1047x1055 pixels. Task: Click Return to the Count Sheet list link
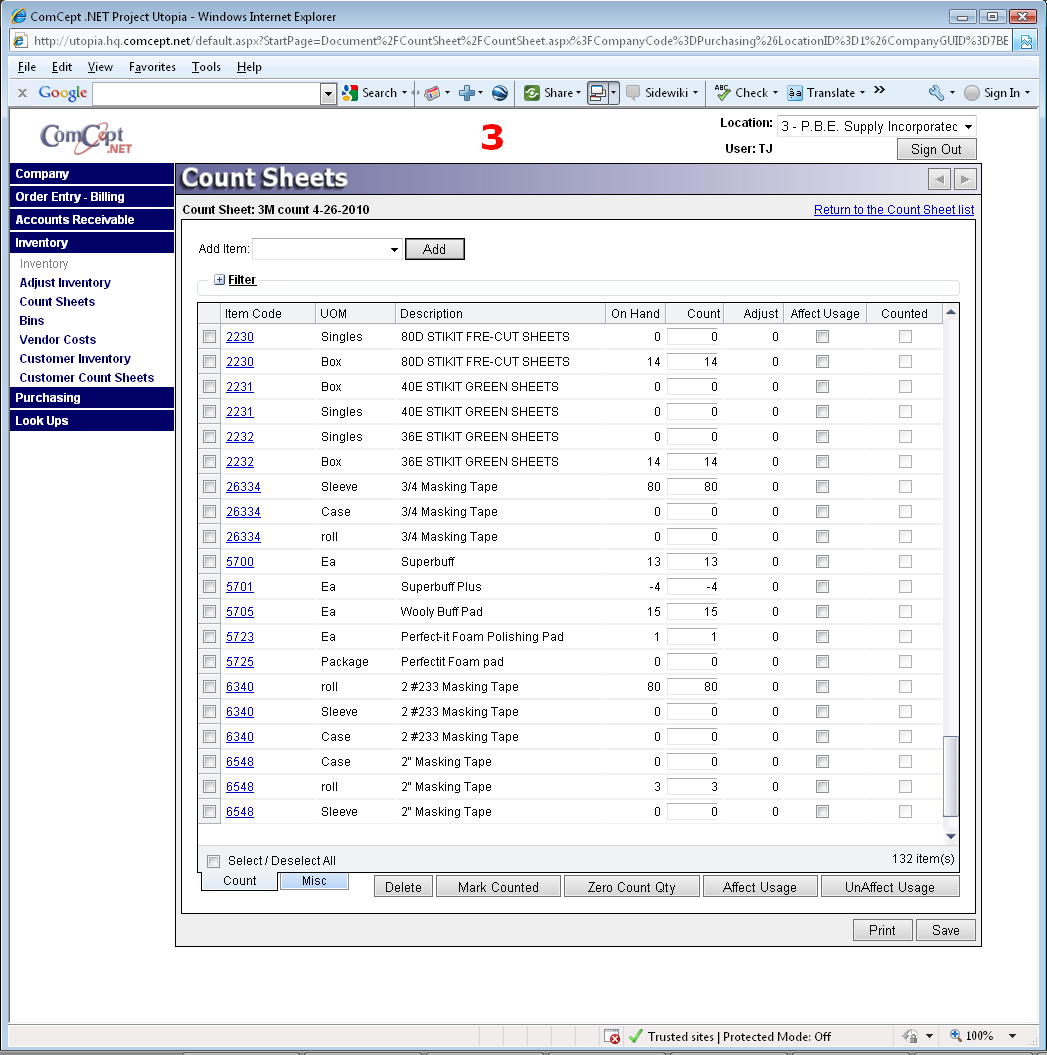click(x=893, y=210)
